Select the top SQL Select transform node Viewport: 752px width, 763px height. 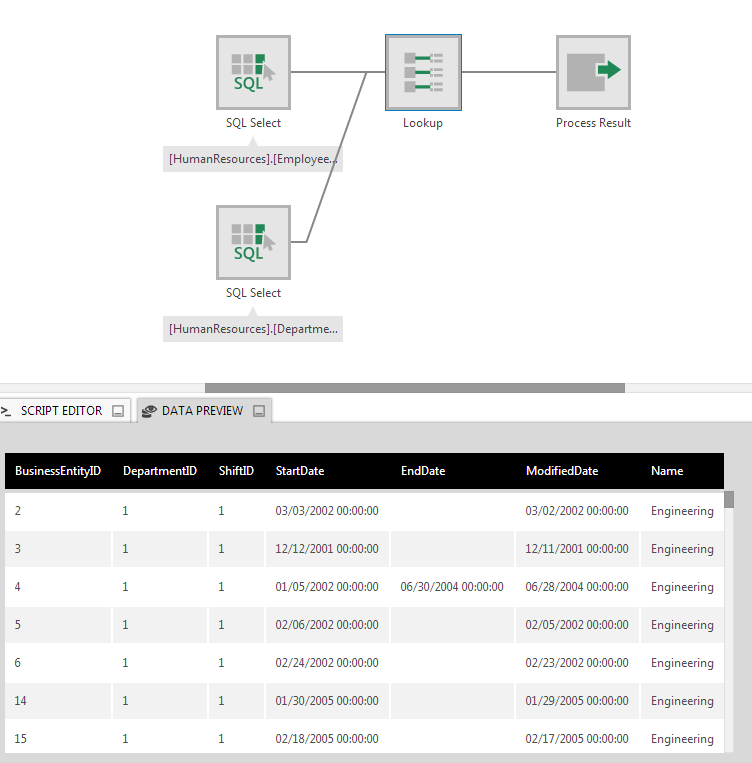point(253,72)
